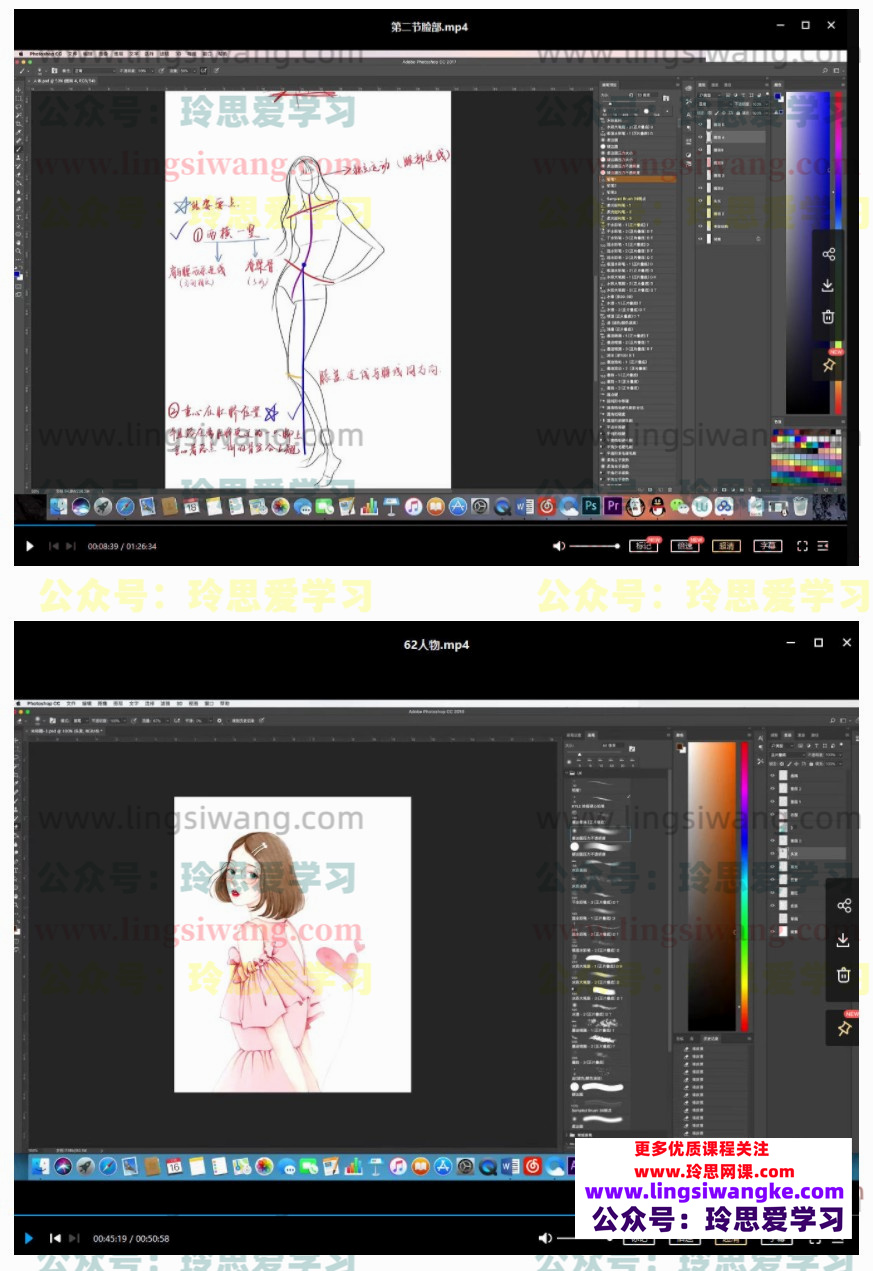Play the 62人物.mp4 video

point(29,1238)
